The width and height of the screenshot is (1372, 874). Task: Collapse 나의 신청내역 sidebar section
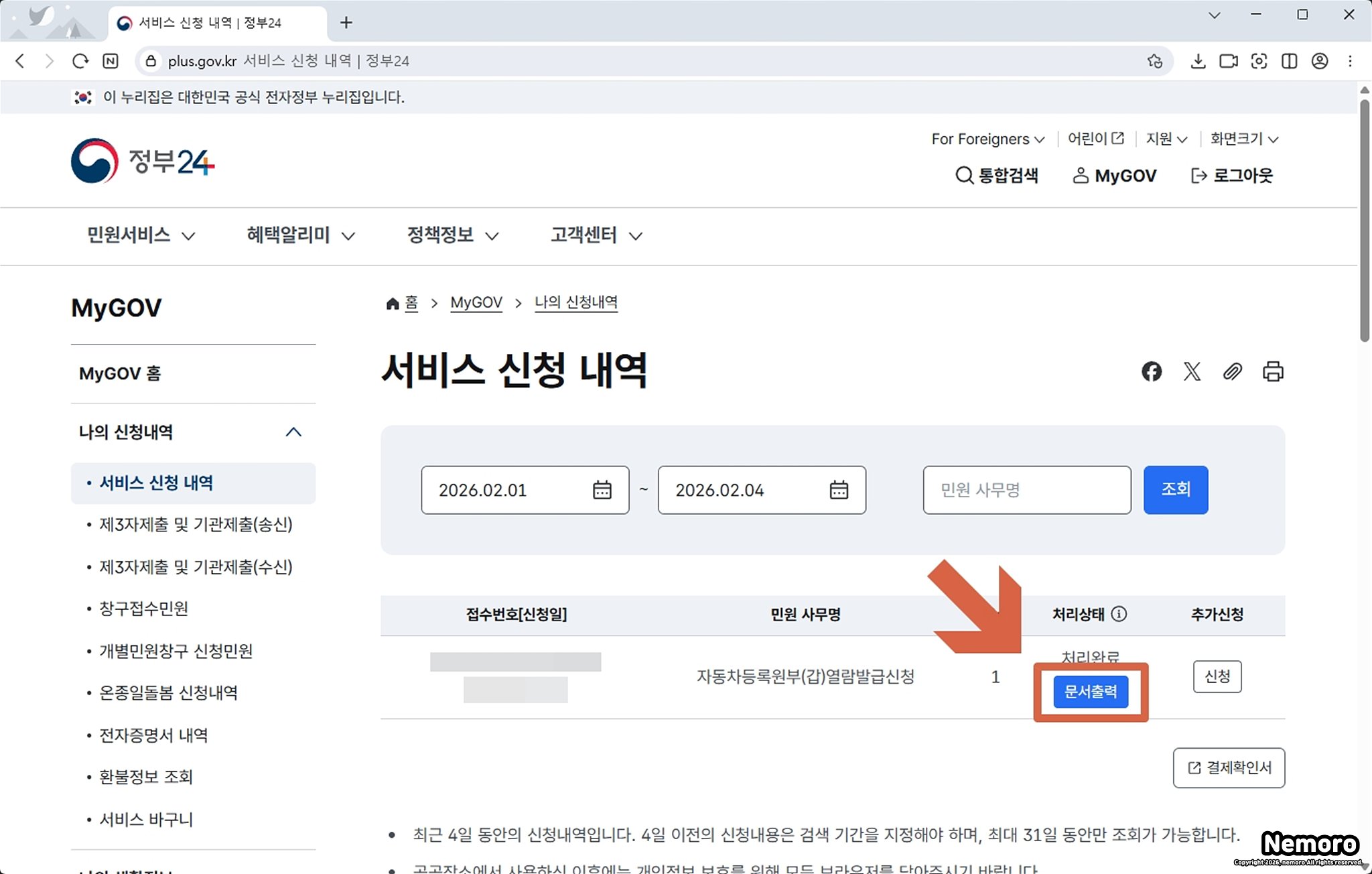(293, 432)
